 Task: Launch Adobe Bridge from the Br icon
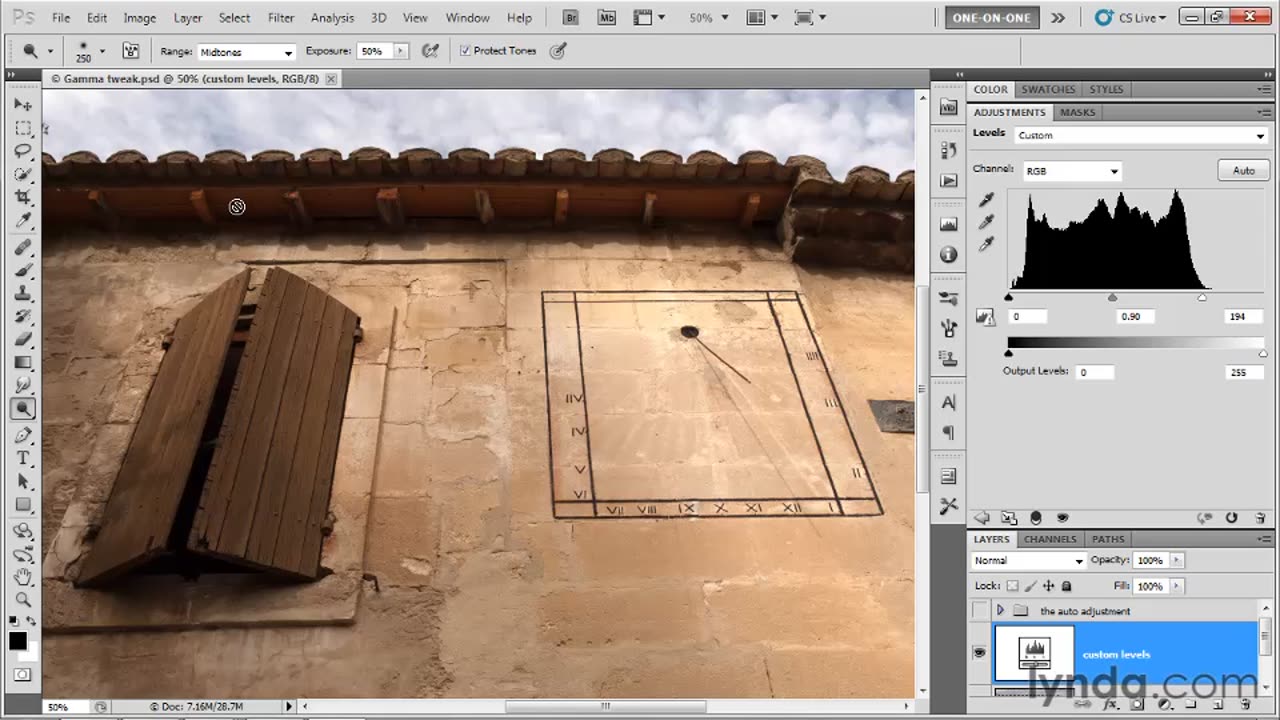tap(571, 17)
